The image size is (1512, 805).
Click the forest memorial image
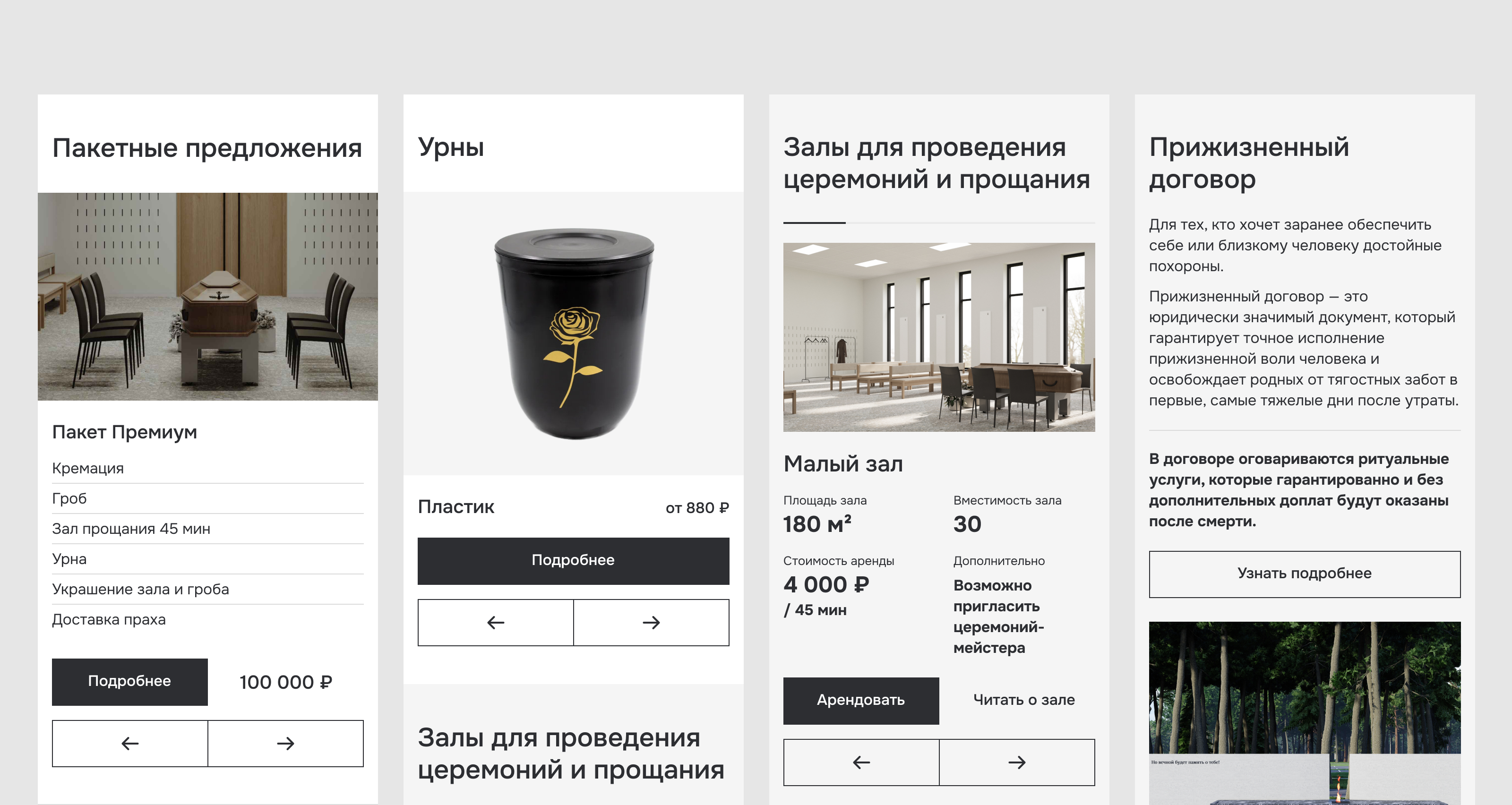(x=1305, y=713)
